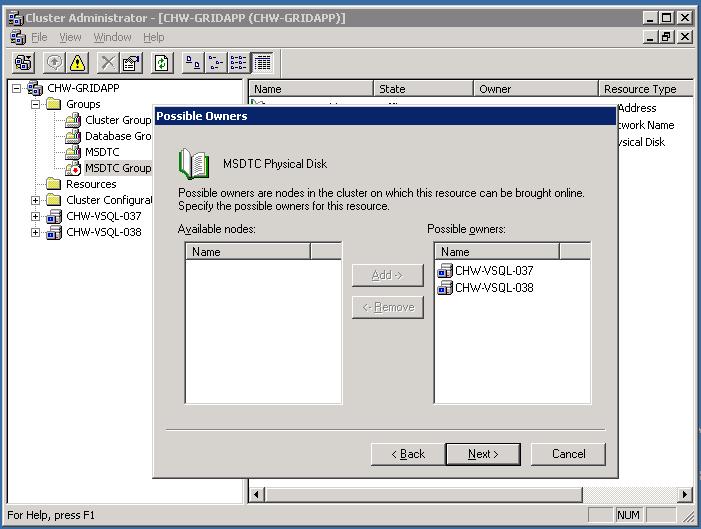Expand the CHW-VSQL-038 tree node
The width and height of the screenshot is (701, 529).
[35, 233]
